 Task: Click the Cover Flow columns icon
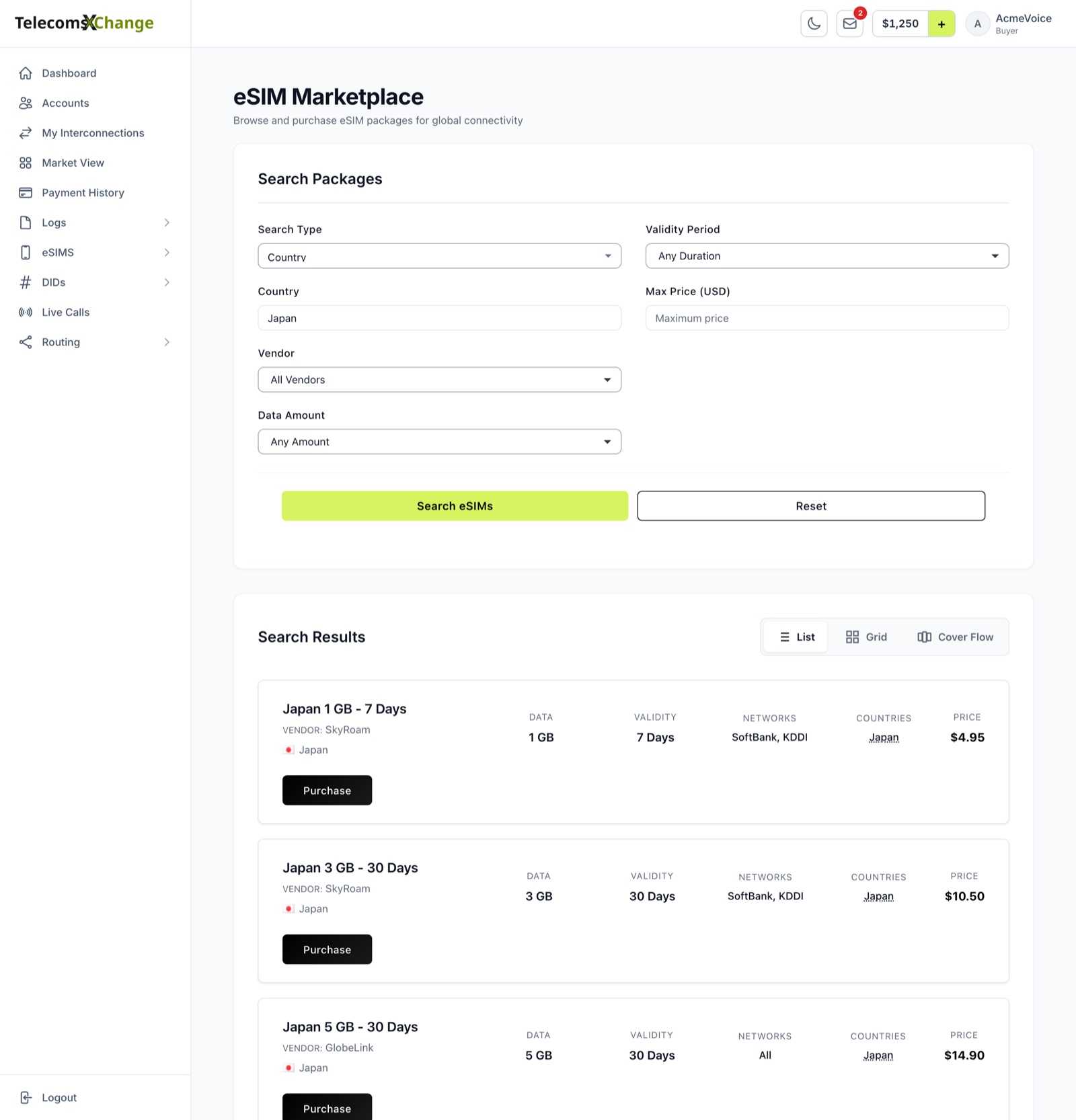(924, 637)
